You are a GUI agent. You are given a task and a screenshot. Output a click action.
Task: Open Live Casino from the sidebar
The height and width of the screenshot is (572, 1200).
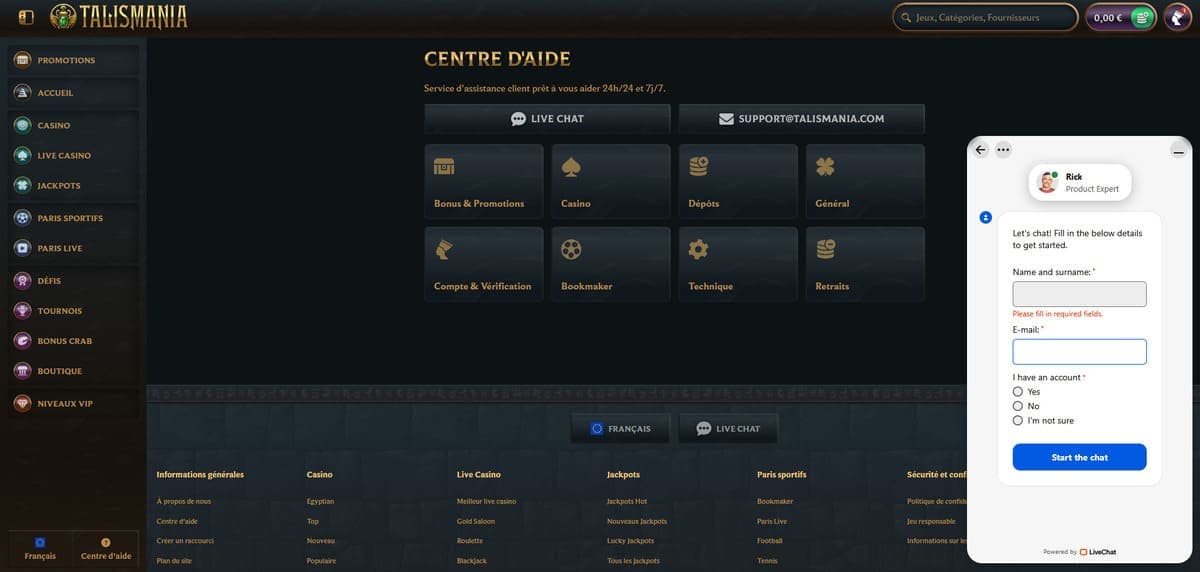coord(75,156)
